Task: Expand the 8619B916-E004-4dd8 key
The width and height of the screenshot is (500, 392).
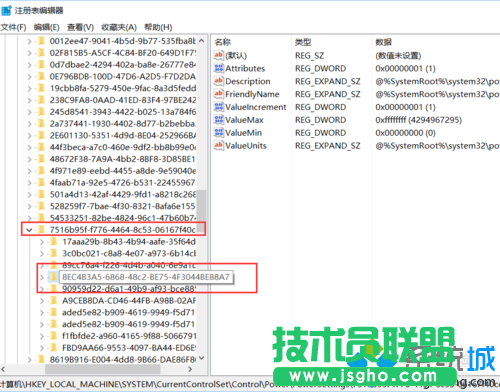Action: tap(29, 360)
